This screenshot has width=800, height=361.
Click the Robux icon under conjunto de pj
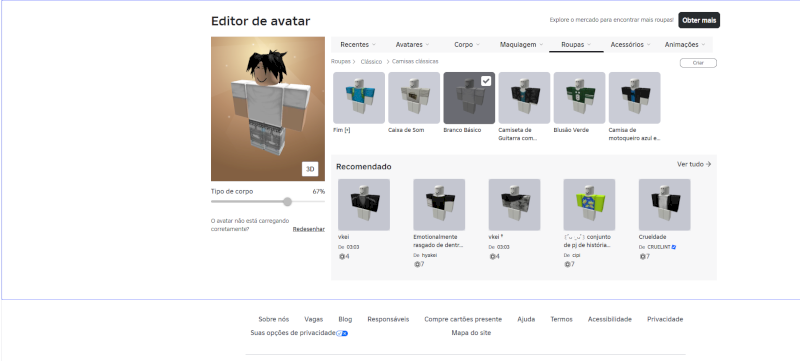point(567,264)
